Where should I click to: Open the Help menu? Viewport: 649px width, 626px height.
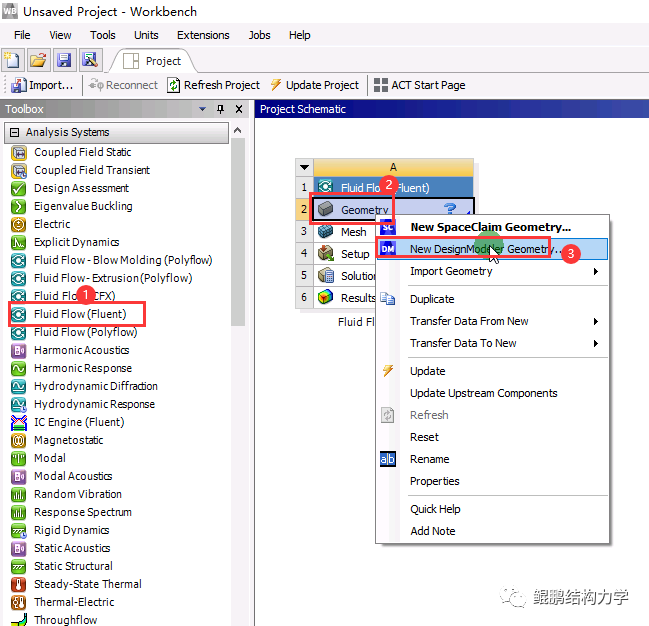click(x=299, y=35)
